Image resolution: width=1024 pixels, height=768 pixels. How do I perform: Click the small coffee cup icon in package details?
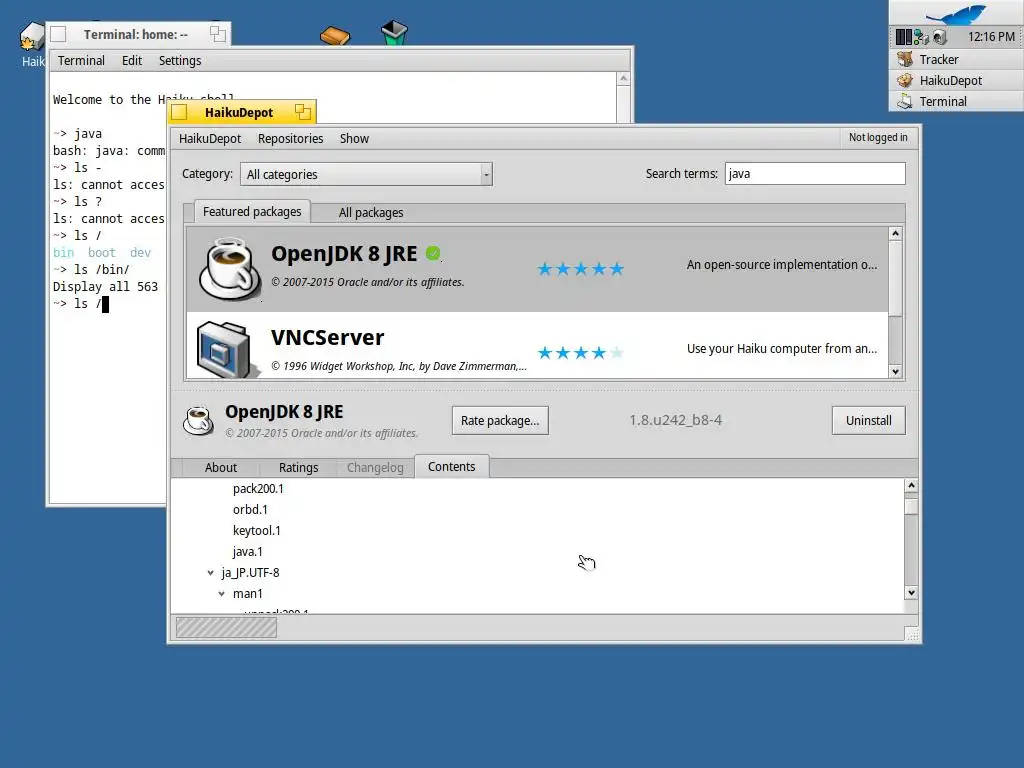pyautogui.click(x=199, y=421)
